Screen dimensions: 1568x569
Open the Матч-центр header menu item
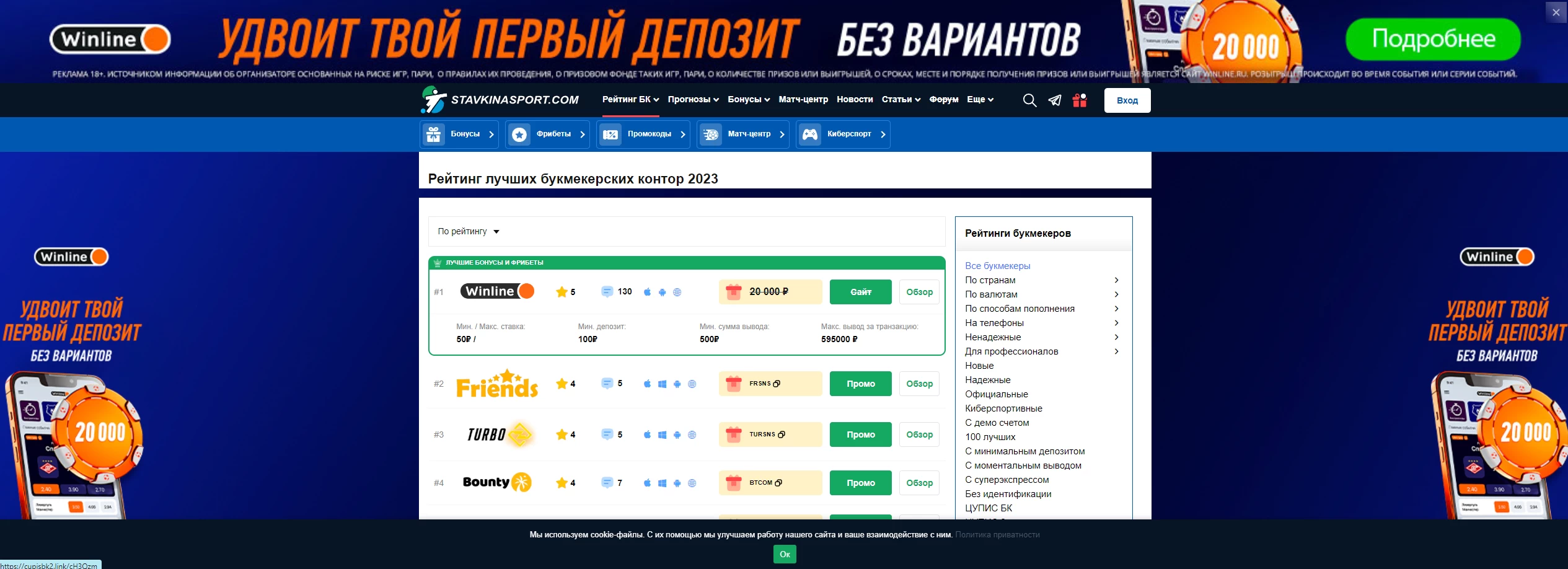tap(803, 99)
